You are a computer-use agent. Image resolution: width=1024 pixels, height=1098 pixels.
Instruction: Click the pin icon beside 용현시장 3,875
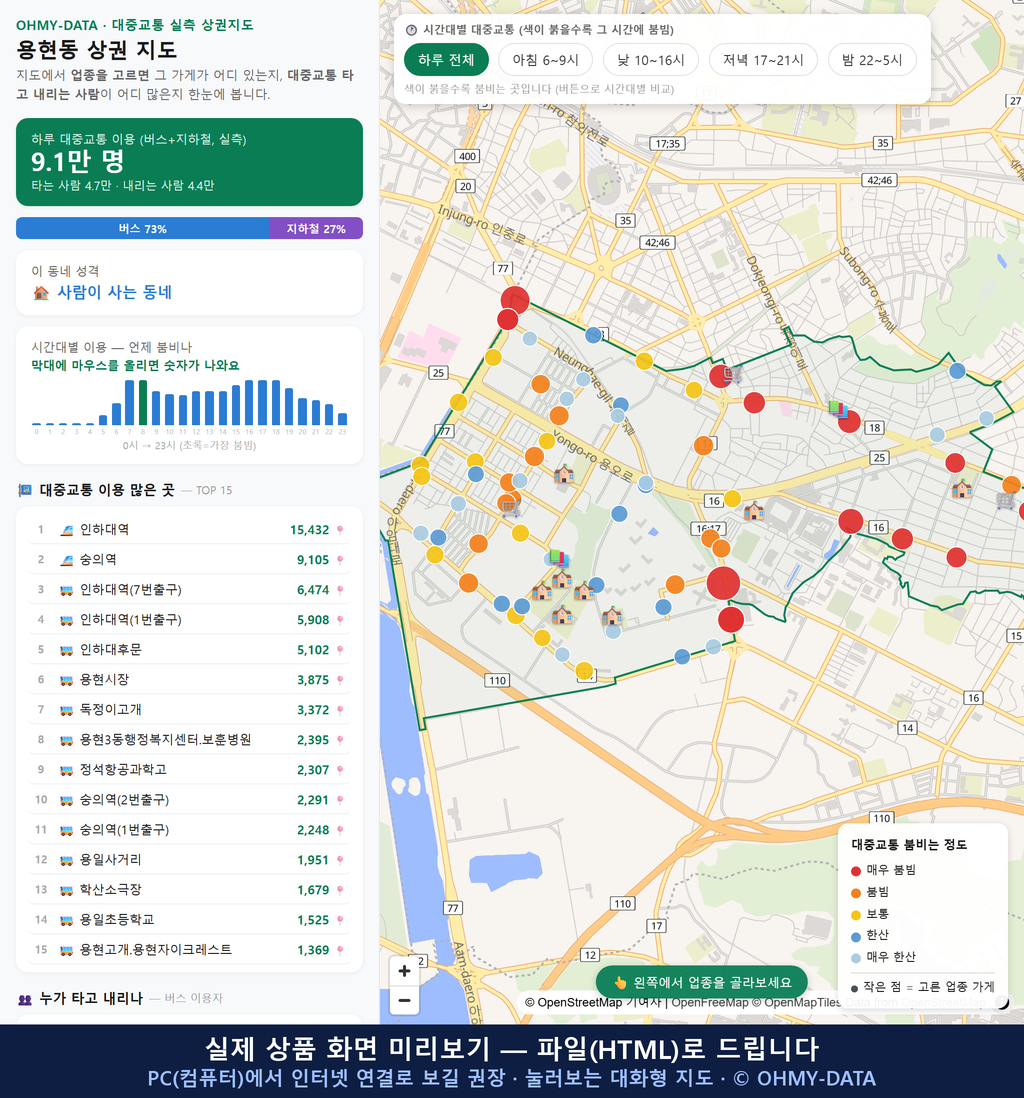(340, 680)
